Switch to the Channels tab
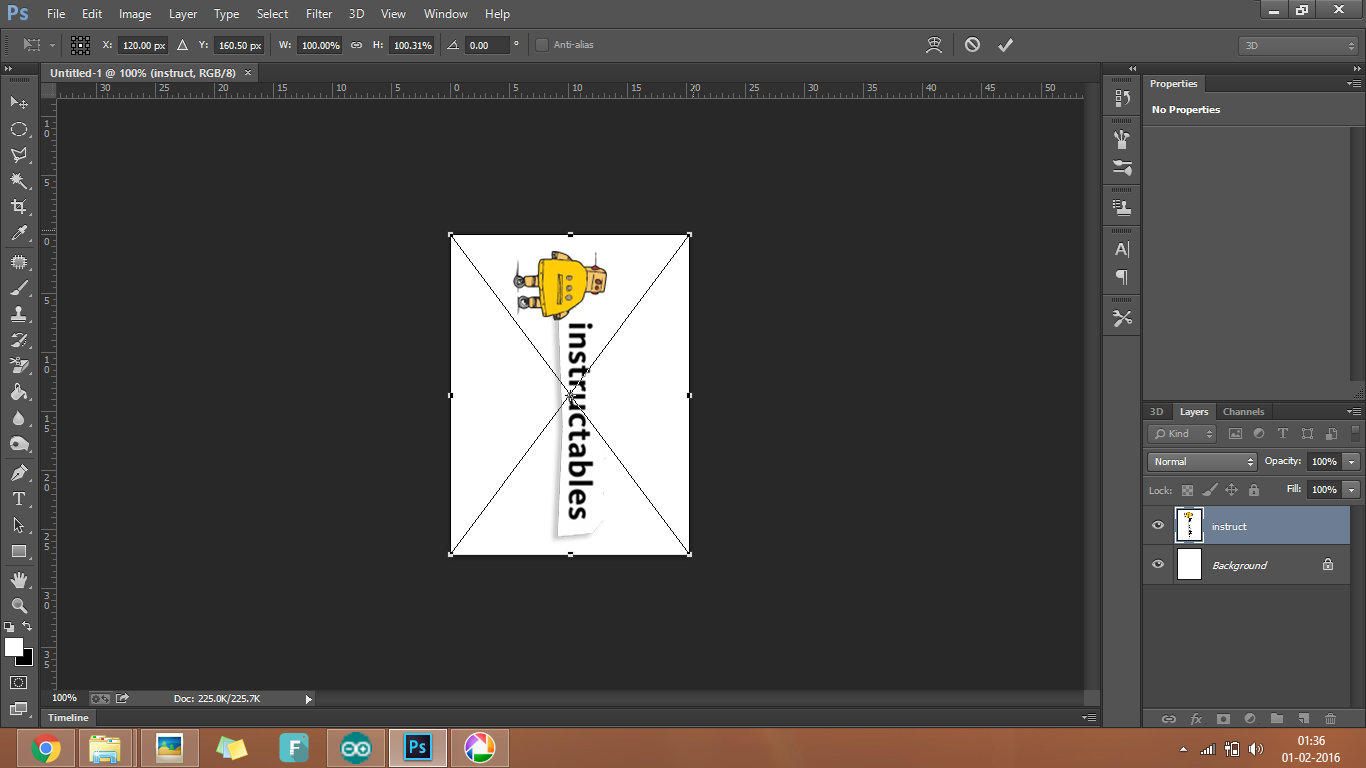 1244,412
